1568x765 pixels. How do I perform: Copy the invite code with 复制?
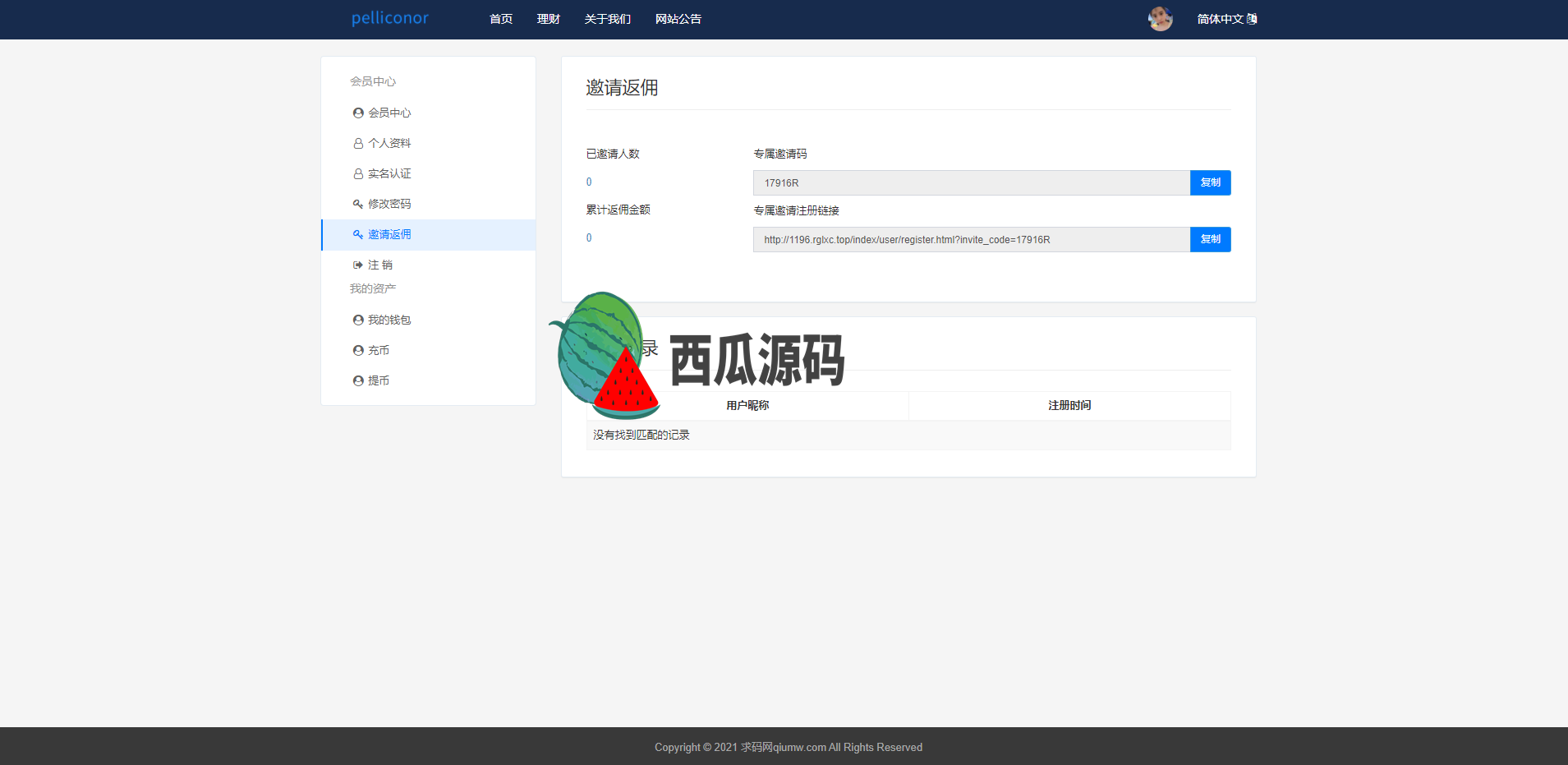[x=1211, y=182]
